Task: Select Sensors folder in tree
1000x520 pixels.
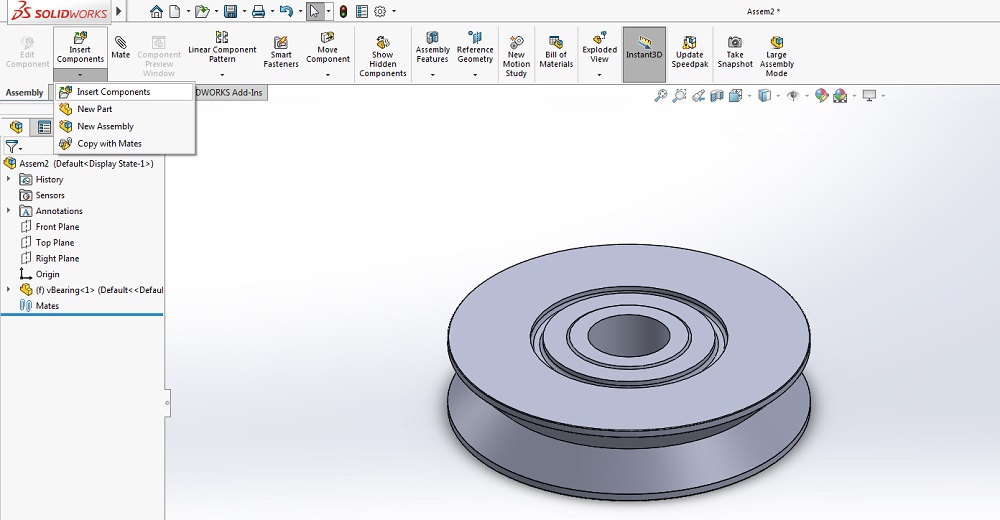Action: click(x=42, y=195)
